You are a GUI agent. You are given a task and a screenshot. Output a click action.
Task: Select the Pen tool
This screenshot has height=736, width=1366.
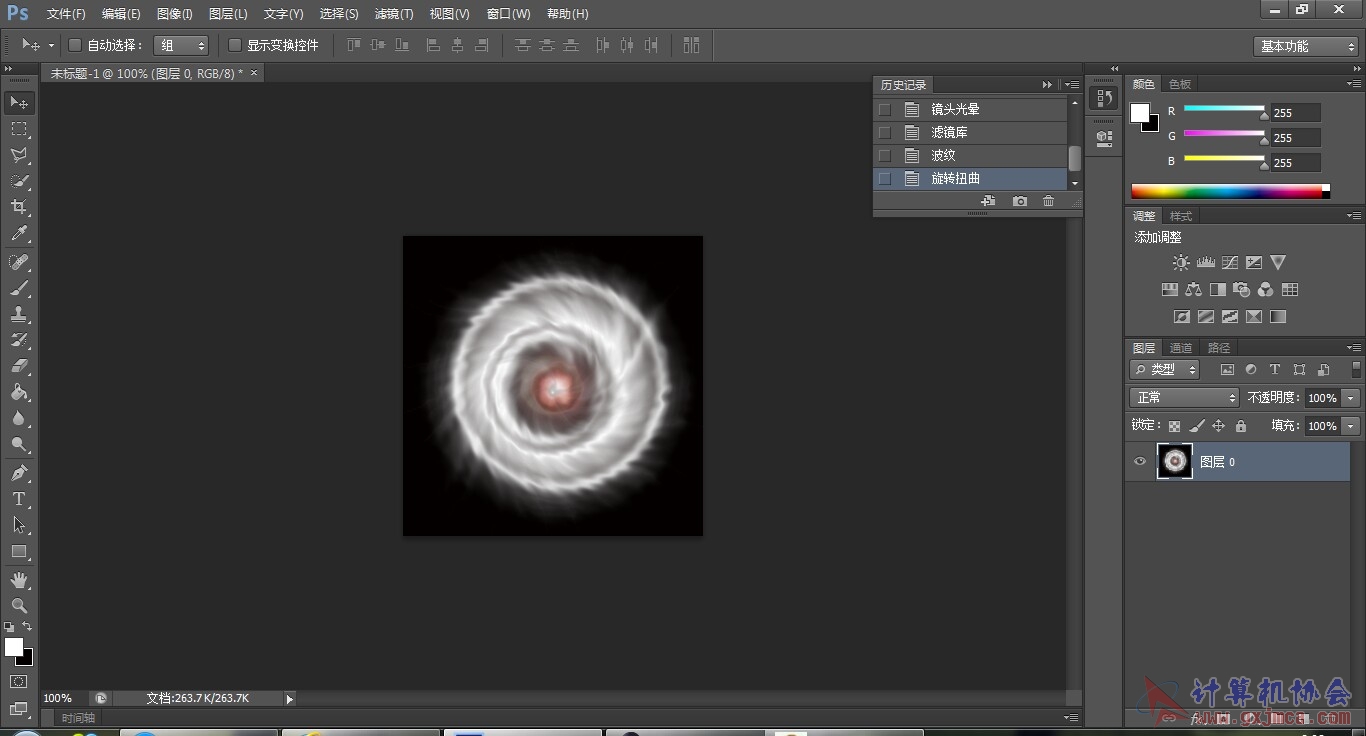(19, 472)
